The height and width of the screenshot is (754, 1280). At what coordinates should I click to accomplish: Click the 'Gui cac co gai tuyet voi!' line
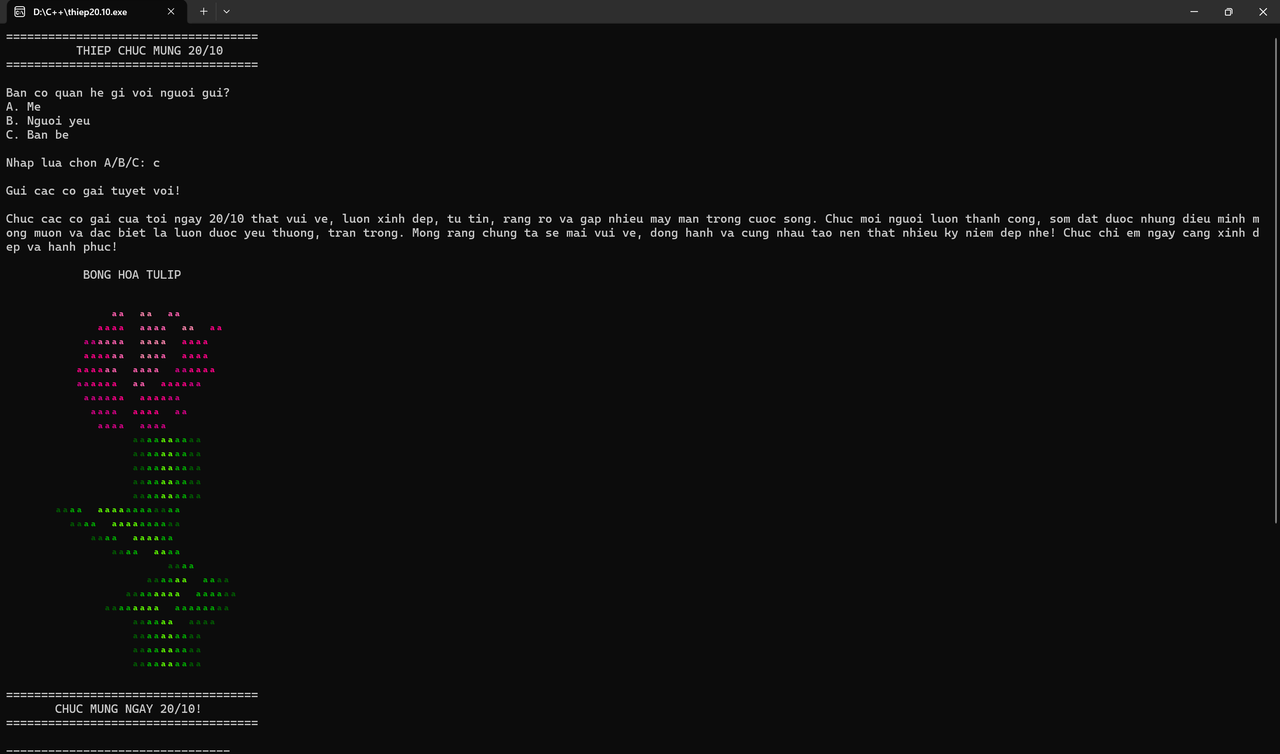click(x=93, y=191)
